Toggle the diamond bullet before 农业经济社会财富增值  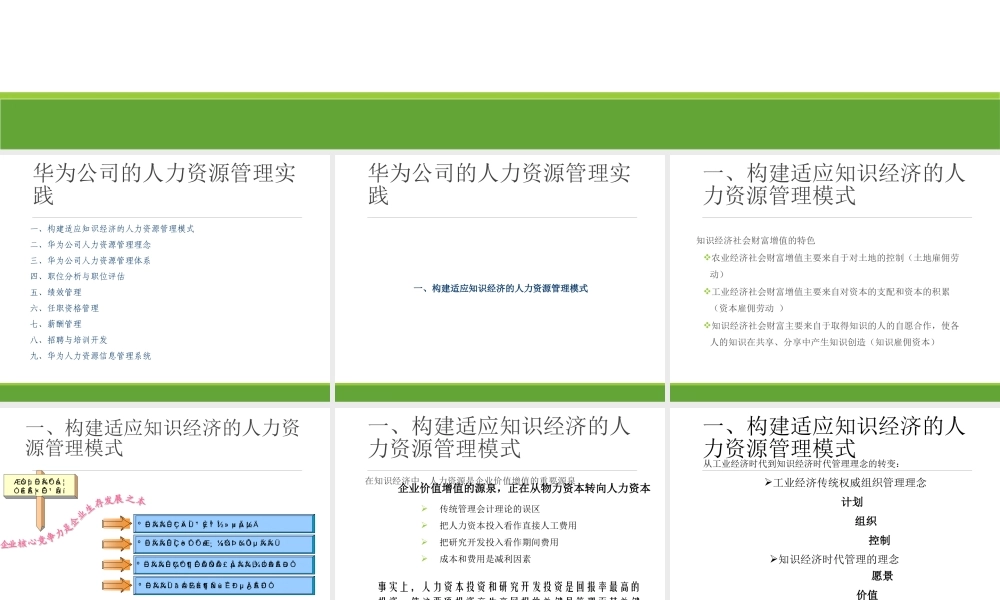coord(706,257)
